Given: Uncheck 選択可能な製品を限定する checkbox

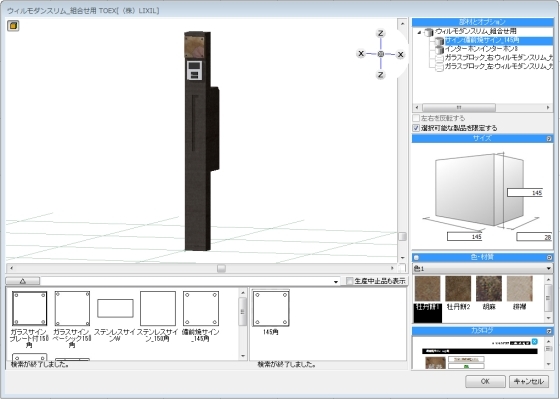Looking at the screenshot, I should point(416,128).
